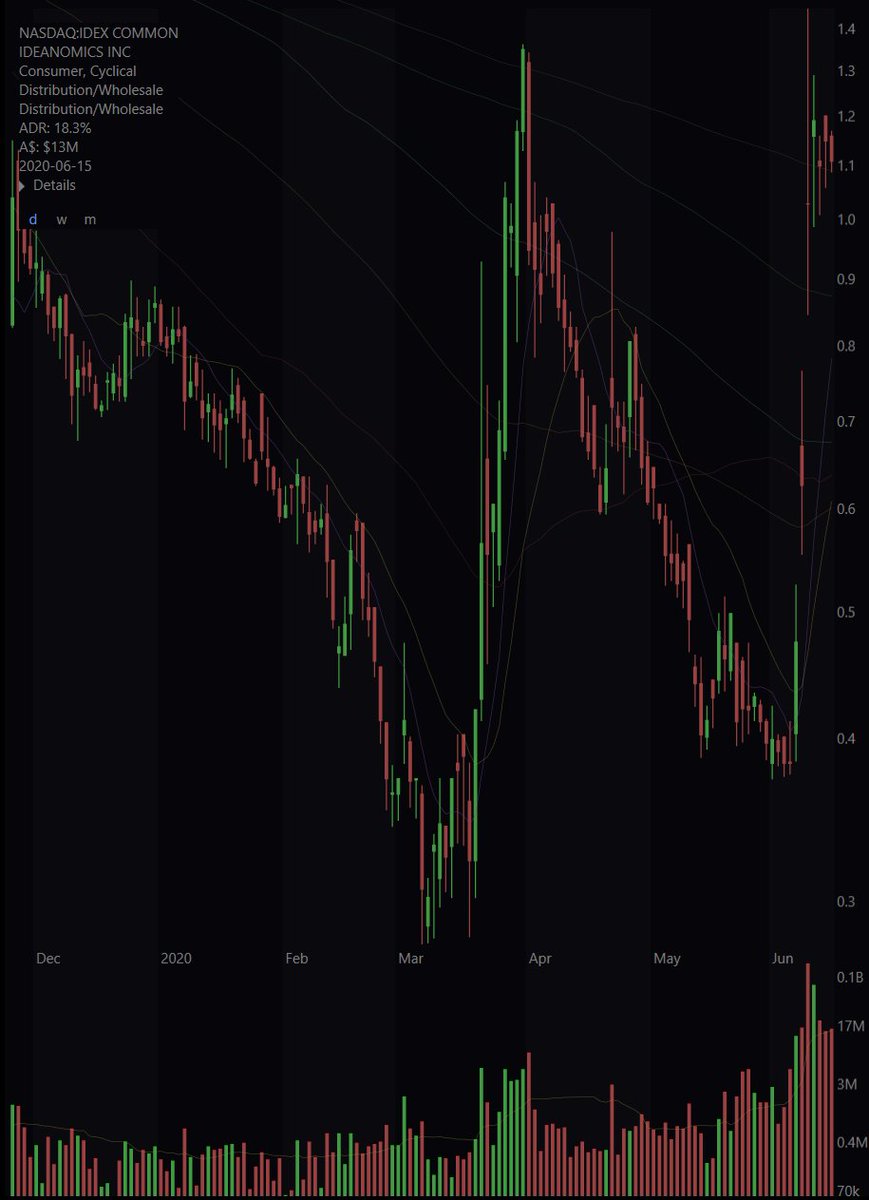Screen dimensions: 869x1200
Task: Select the daily 'd' timeframe
Action: (x=32, y=219)
